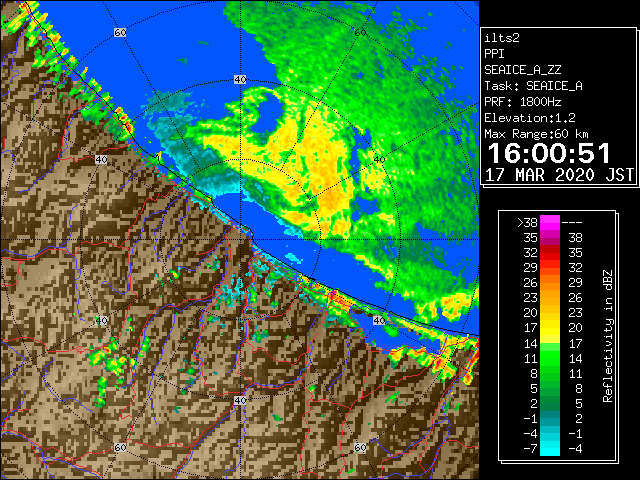
Task: Pick the red 32–35 dBZ legend band
Action: (550, 253)
